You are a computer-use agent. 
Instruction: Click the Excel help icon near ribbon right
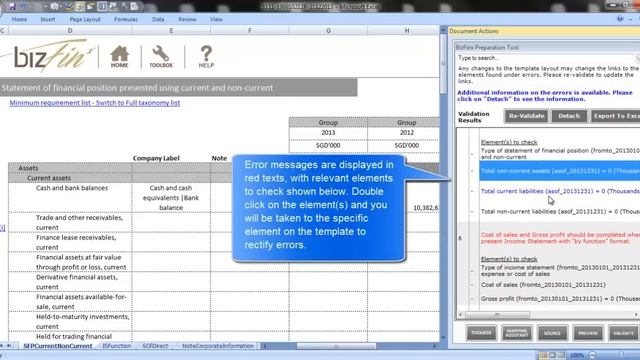click(x=620, y=19)
